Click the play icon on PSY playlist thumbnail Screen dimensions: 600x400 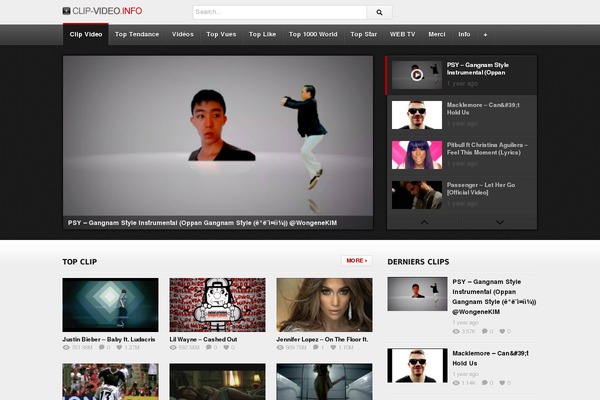coord(417,75)
